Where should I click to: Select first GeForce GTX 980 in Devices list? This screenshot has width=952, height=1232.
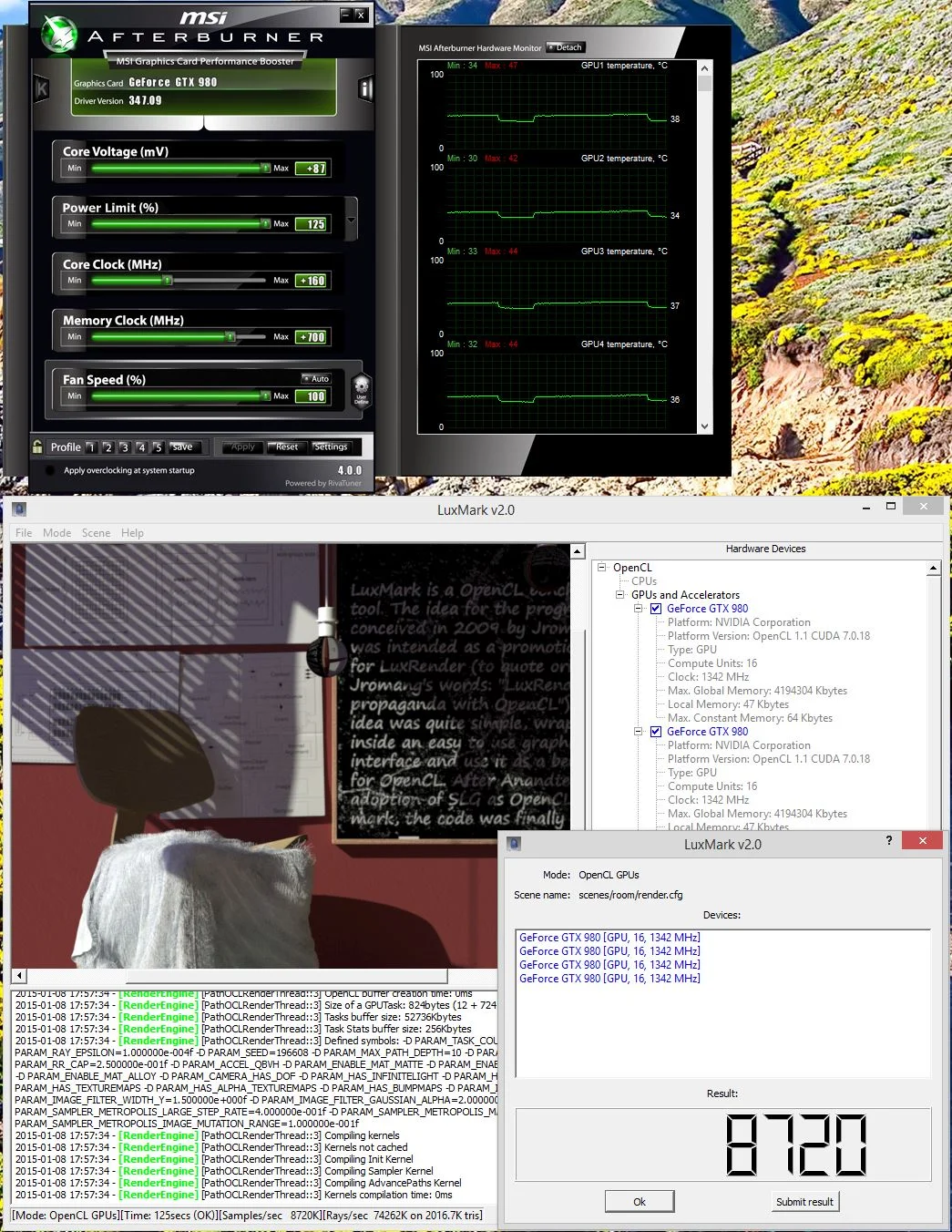point(609,937)
